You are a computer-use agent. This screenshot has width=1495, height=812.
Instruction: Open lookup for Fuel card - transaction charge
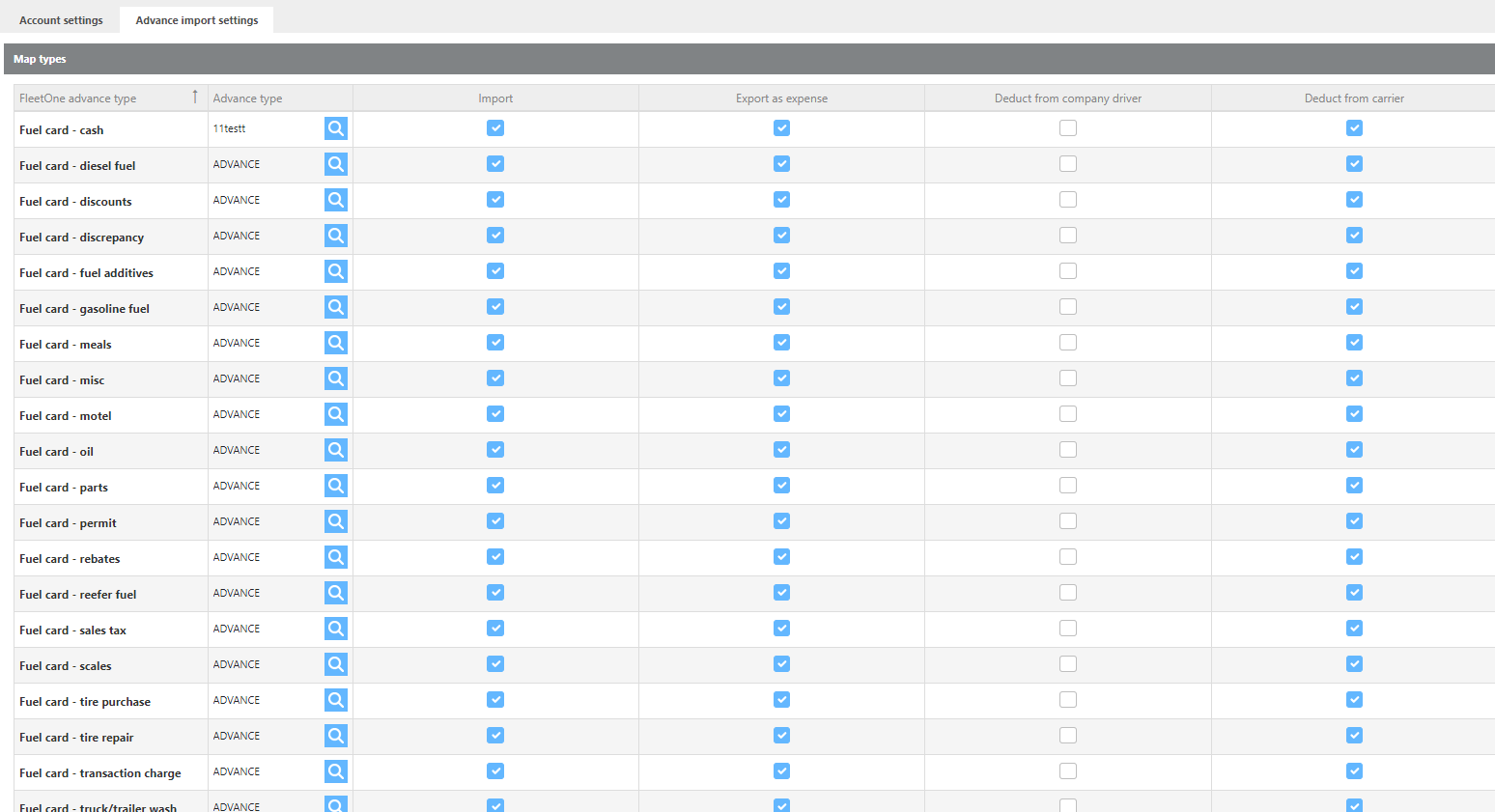point(335,771)
